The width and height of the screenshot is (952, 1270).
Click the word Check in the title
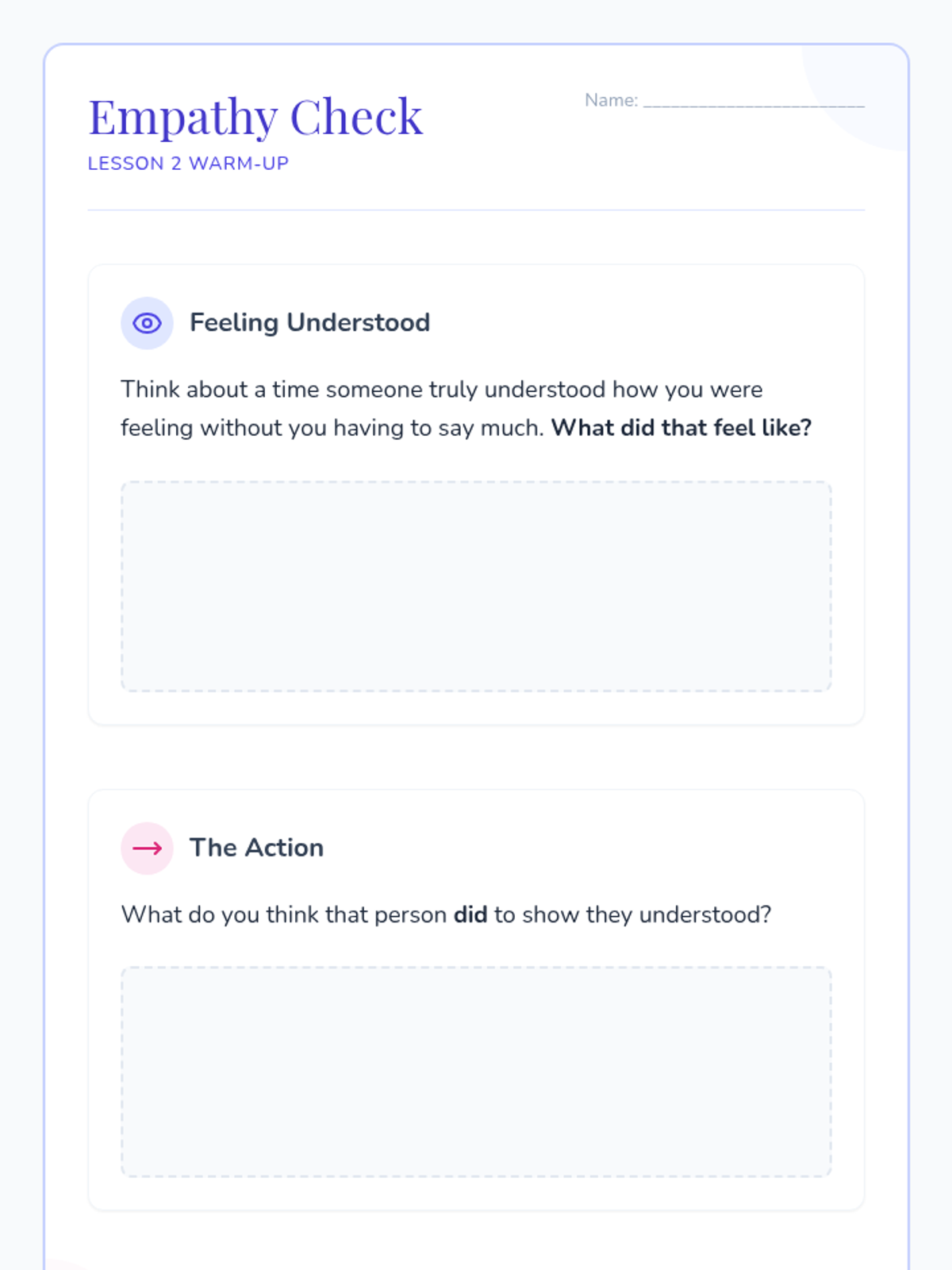(x=356, y=117)
